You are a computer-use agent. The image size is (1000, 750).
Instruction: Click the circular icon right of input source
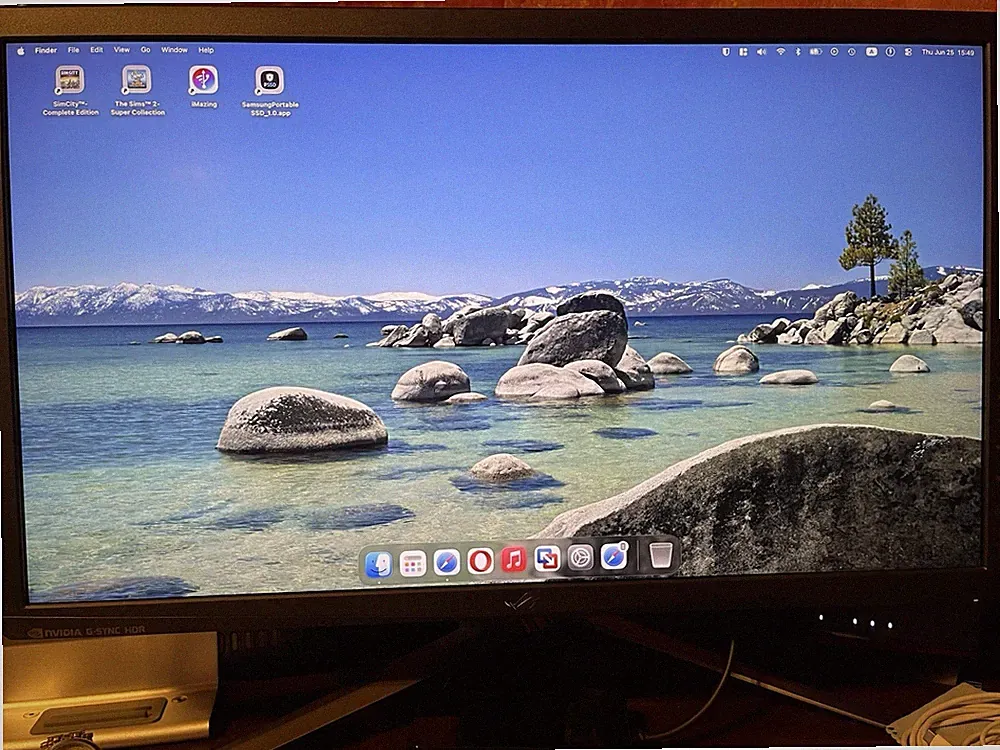pos(890,52)
